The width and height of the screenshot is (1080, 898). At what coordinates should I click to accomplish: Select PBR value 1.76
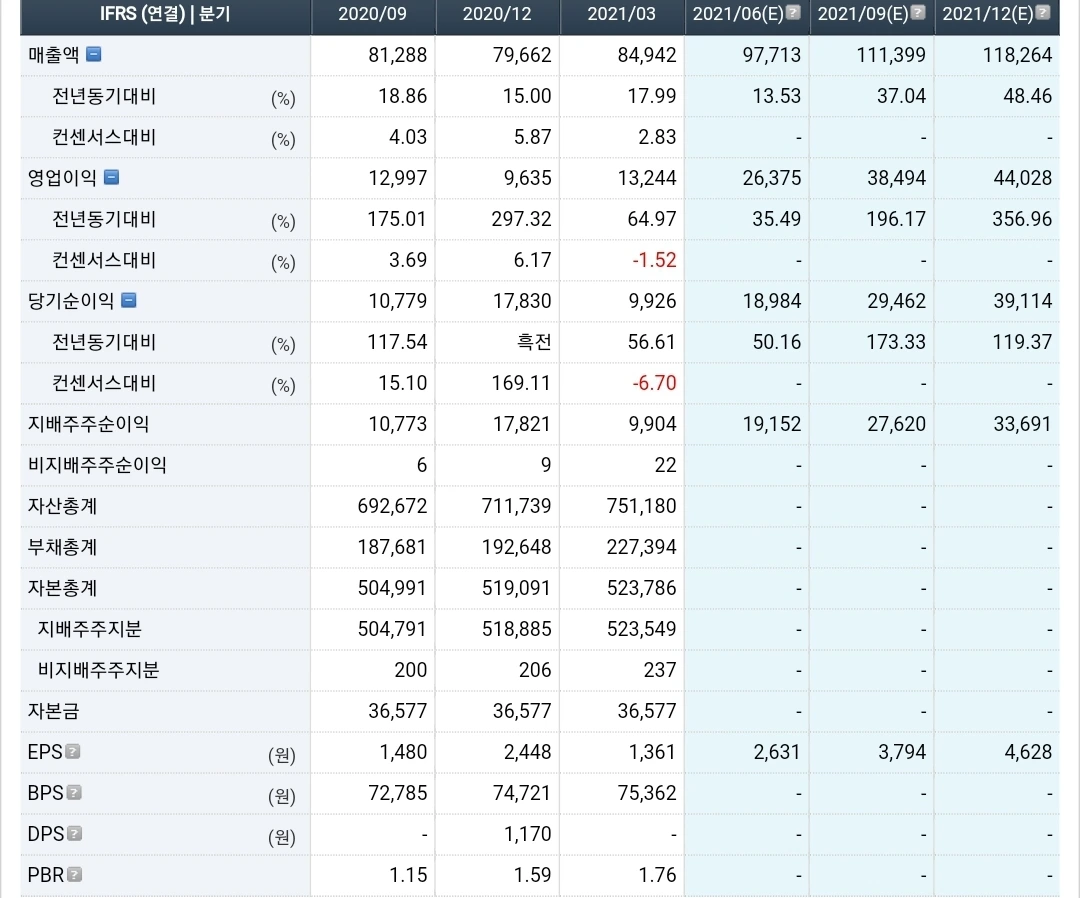coord(657,875)
